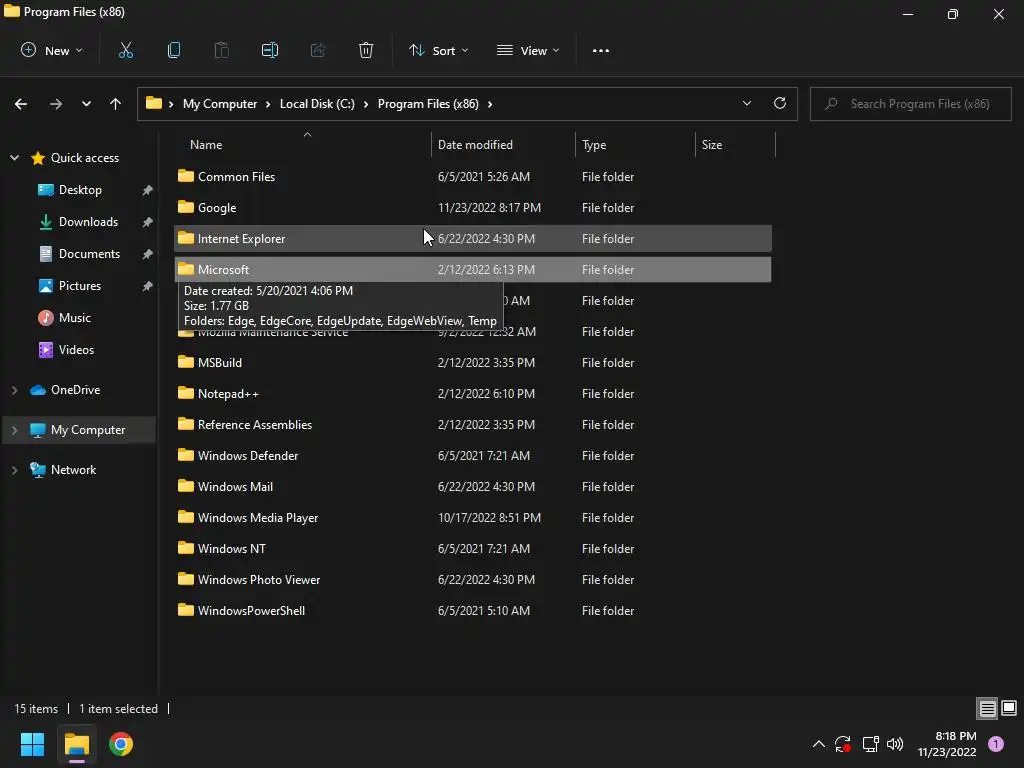The width and height of the screenshot is (1024, 768).
Task: Go back with the left arrow
Action: [21, 104]
